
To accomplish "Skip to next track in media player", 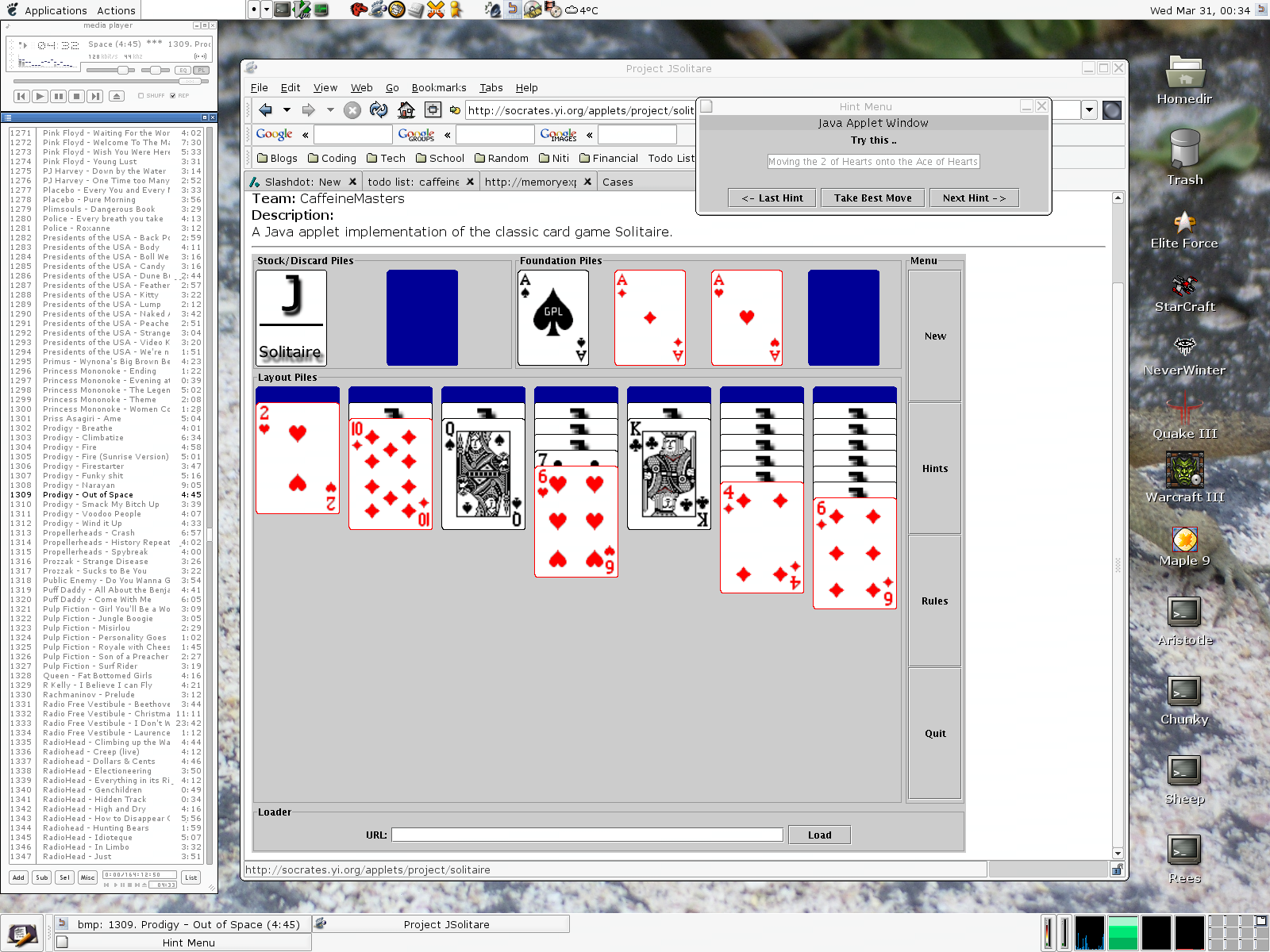I will [x=94, y=96].
